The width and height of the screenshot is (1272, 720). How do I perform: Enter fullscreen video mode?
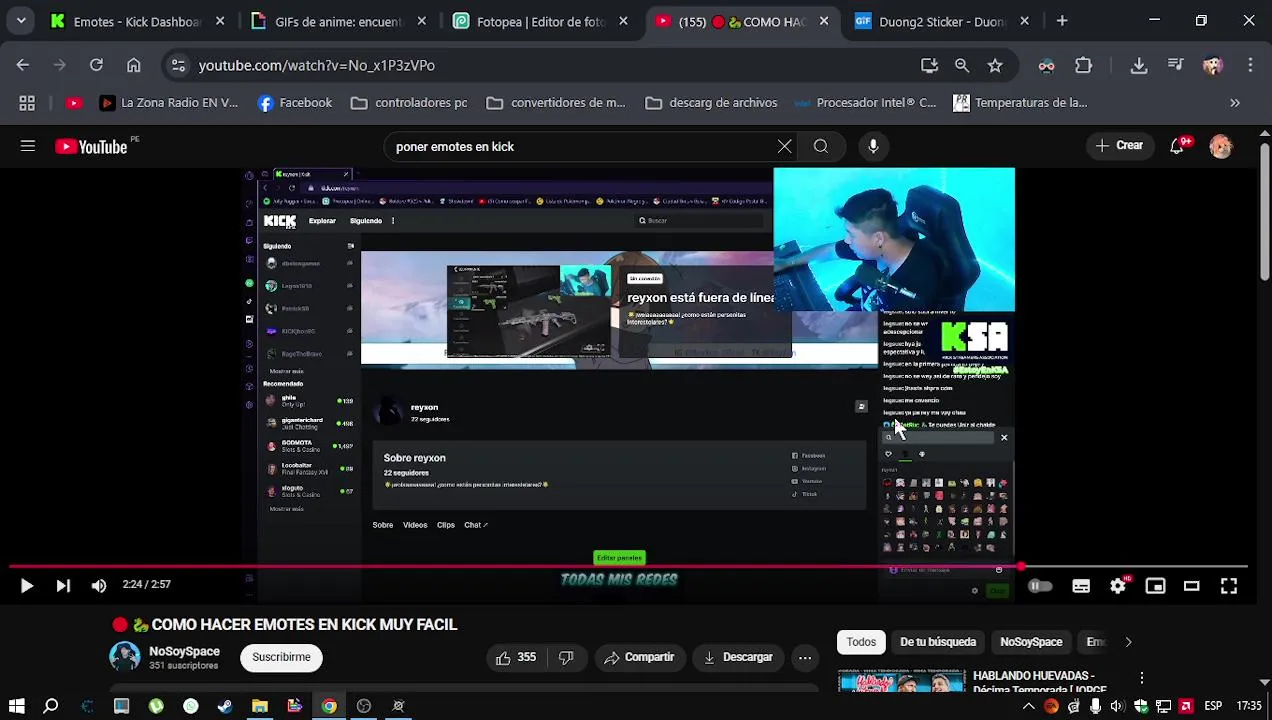coord(1229,586)
